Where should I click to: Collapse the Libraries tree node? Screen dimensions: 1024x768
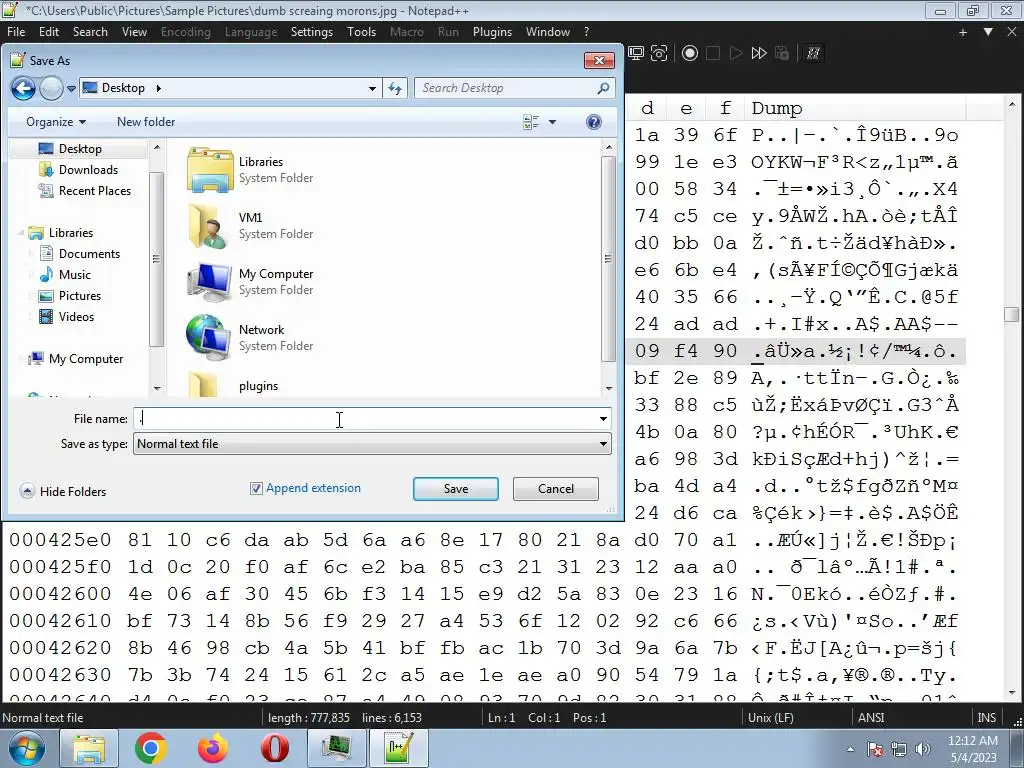coord(22,232)
